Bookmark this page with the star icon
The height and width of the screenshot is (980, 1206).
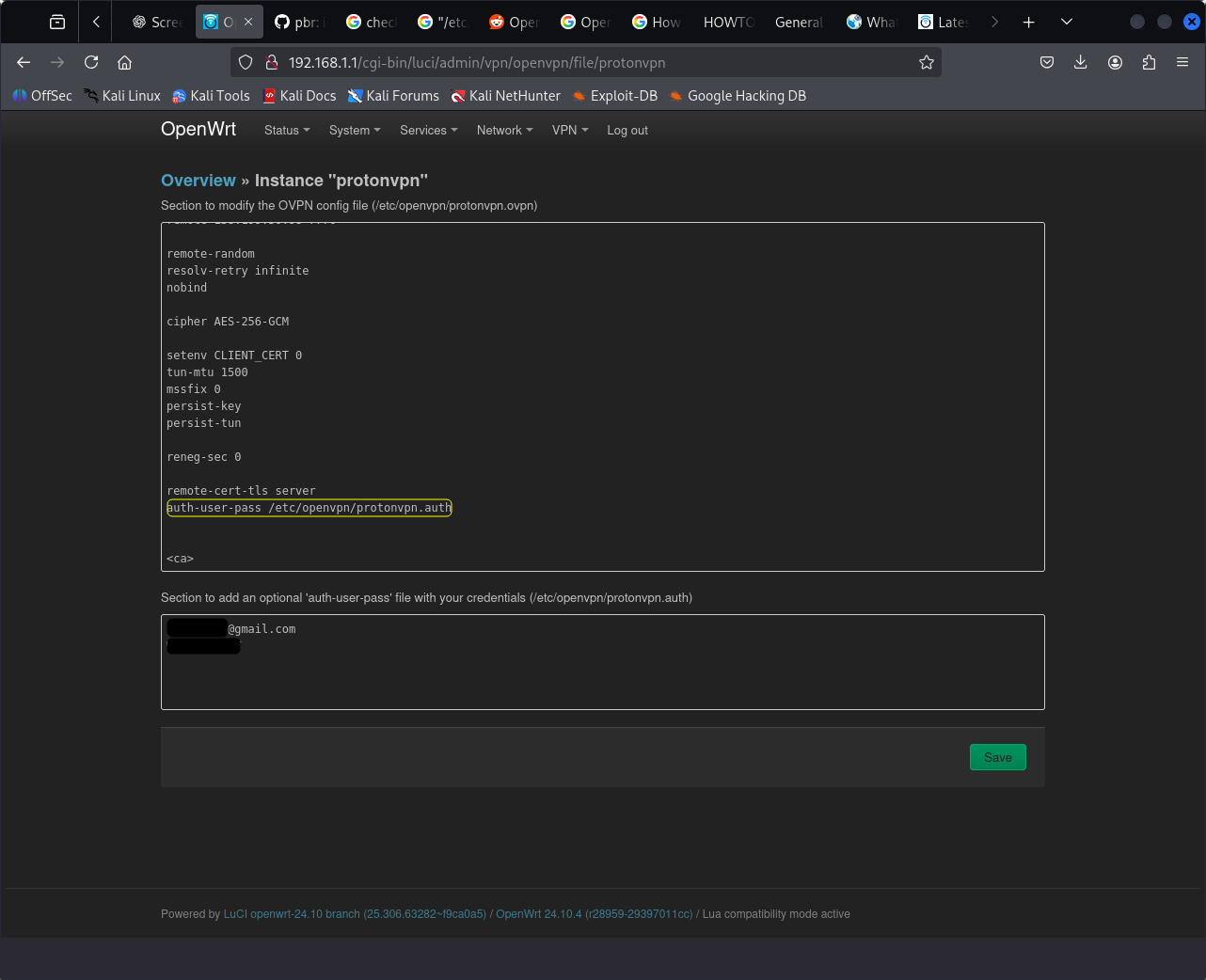point(926,62)
